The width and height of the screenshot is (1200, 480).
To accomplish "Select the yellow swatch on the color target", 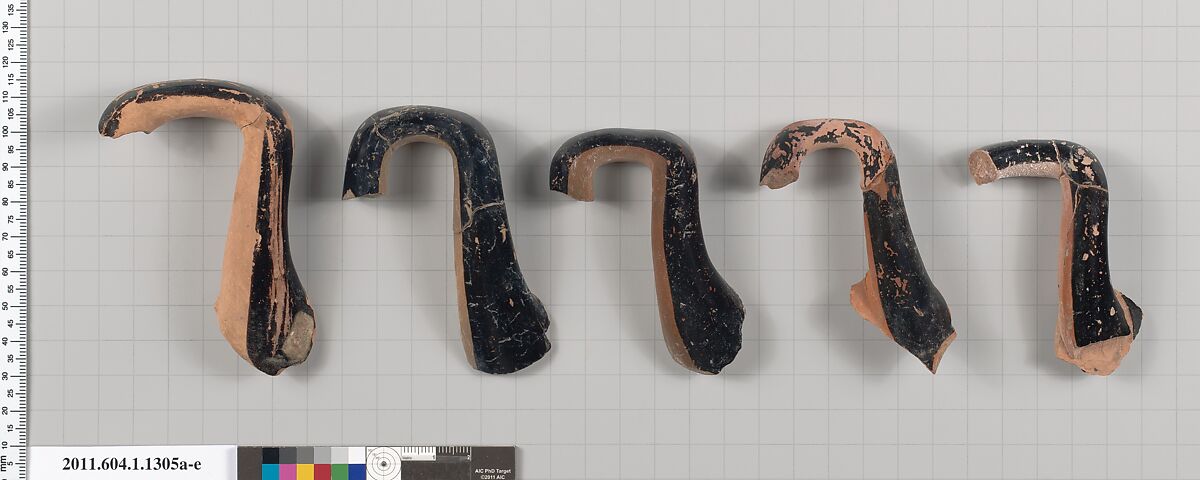I will (305, 472).
